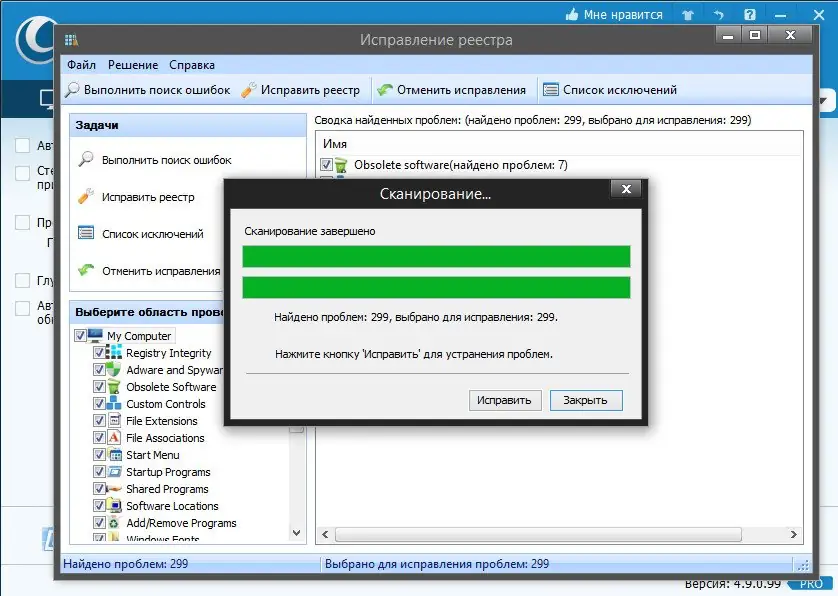Click the Закрыть button in scanning dialog
Image resolution: width=838 pixels, height=596 pixels.
tap(586, 400)
